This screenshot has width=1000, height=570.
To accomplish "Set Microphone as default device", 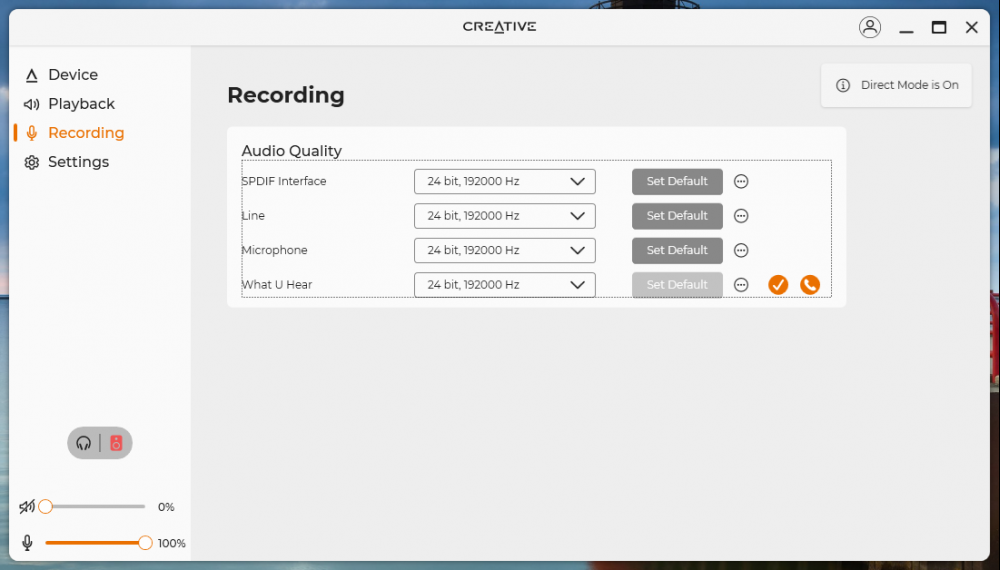I will point(677,251).
